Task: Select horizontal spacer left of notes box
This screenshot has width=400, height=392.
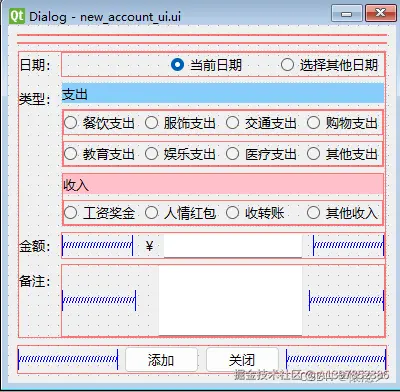Action: [99, 300]
